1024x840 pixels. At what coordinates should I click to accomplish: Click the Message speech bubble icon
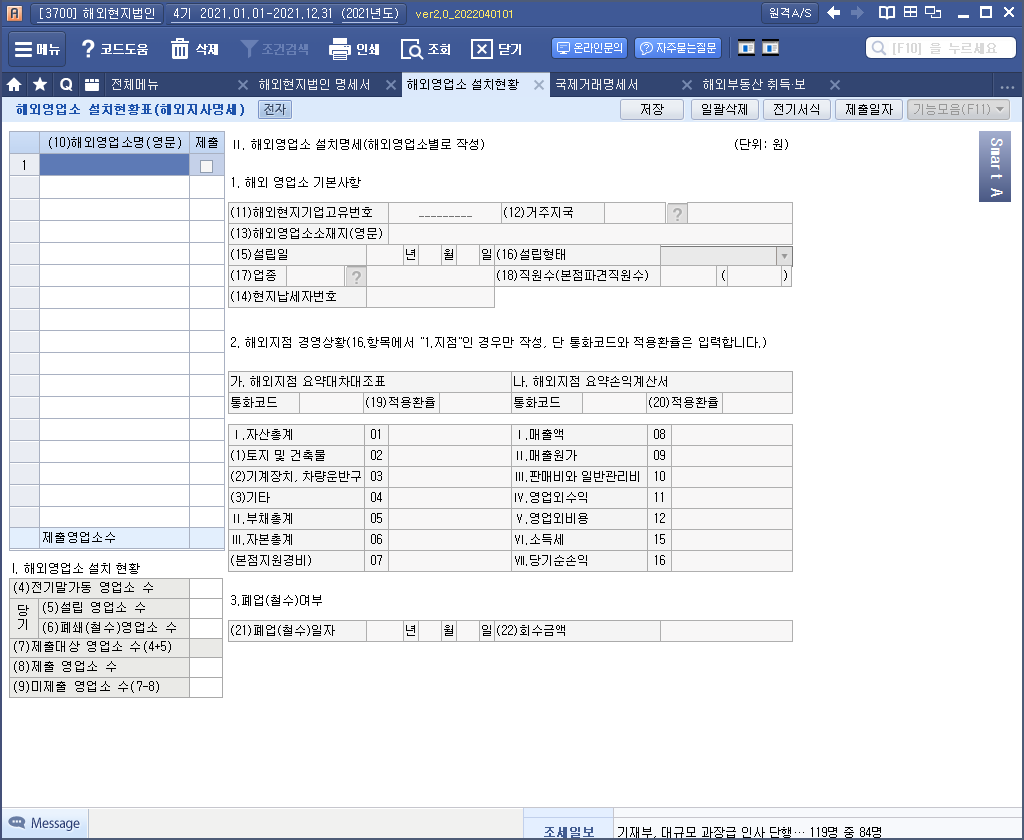point(16,822)
